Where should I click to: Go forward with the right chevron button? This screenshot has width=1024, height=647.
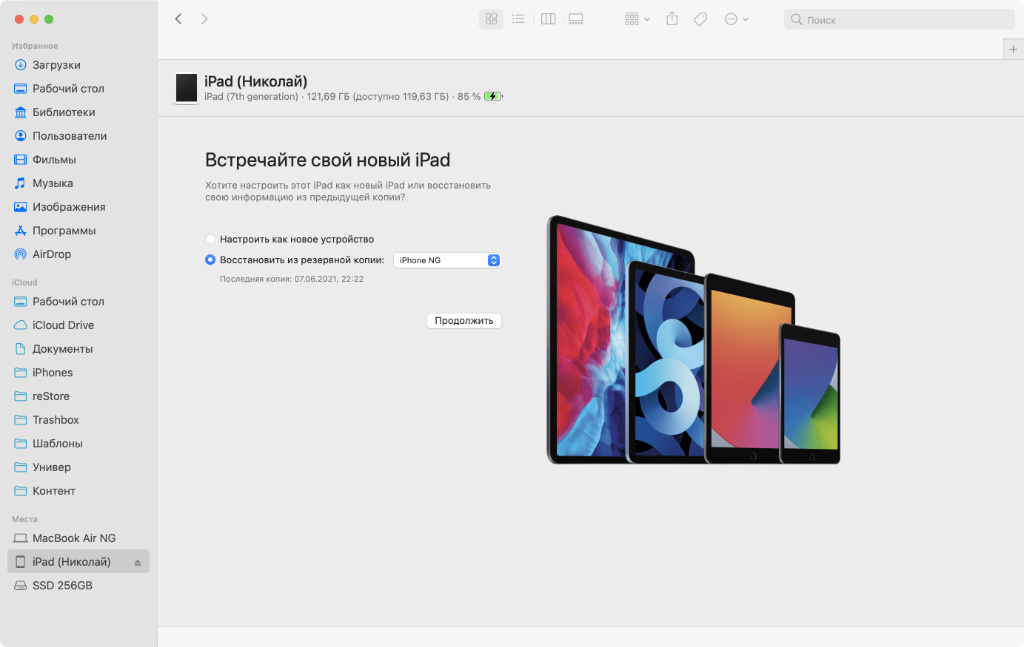[204, 19]
